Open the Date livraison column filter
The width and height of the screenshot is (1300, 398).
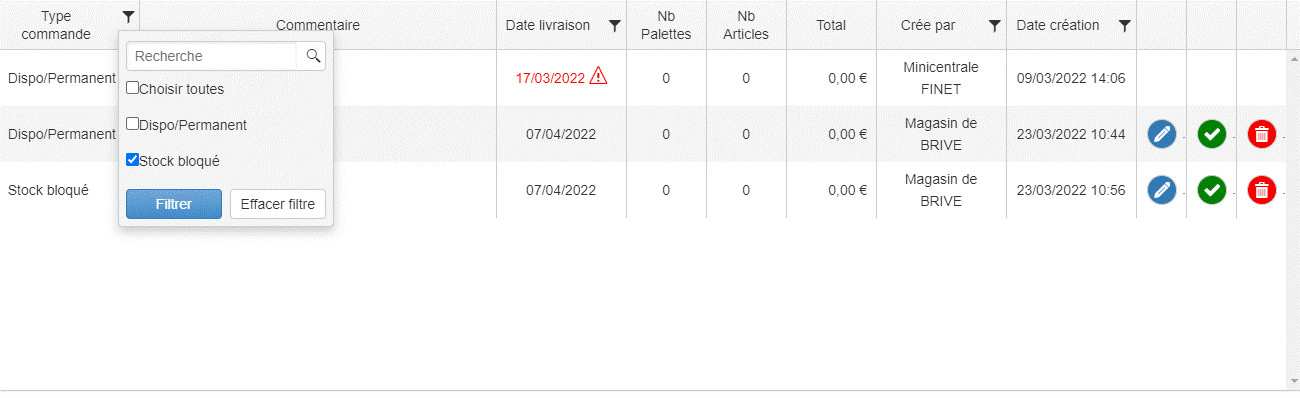[x=615, y=25]
